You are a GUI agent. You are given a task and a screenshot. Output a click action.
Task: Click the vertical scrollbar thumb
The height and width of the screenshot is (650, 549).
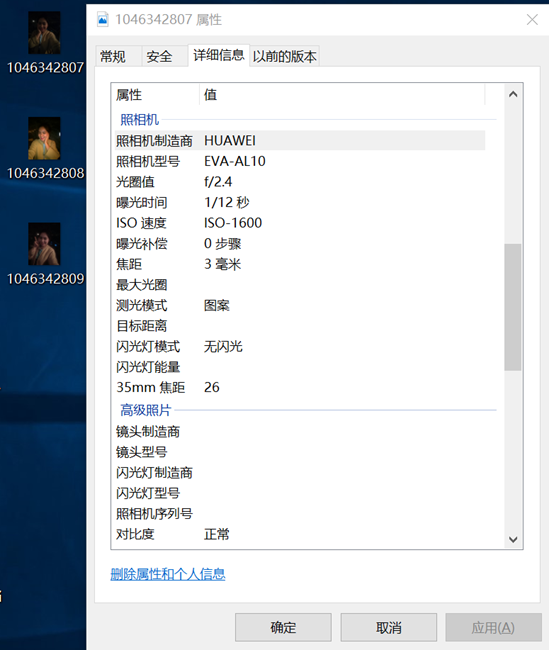coord(513,307)
